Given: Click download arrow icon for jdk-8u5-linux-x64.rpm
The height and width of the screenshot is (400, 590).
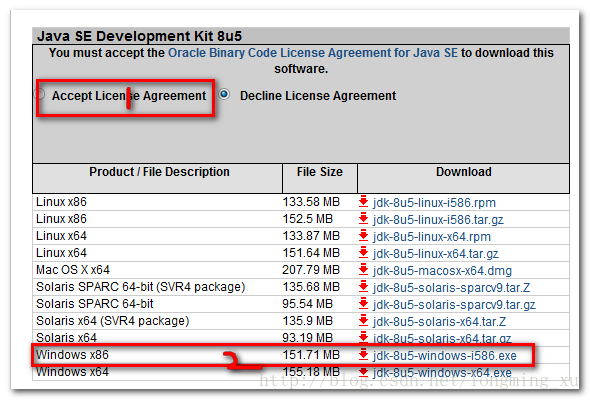Looking at the screenshot, I should tap(363, 236).
